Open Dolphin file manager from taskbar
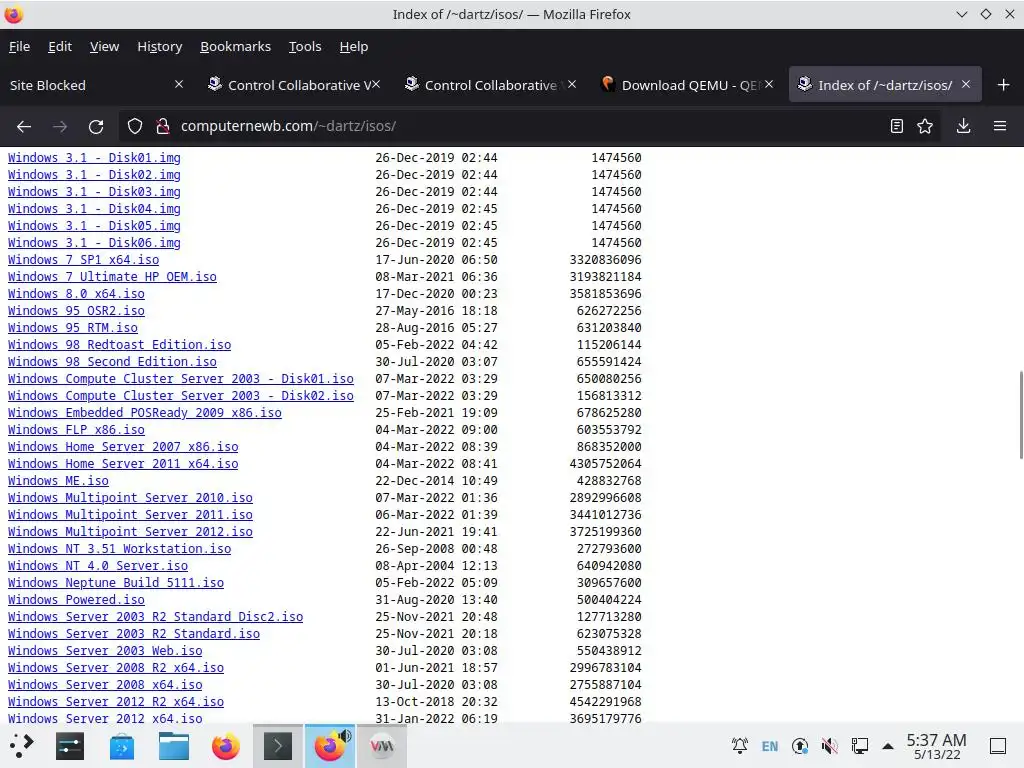 [x=174, y=746]
